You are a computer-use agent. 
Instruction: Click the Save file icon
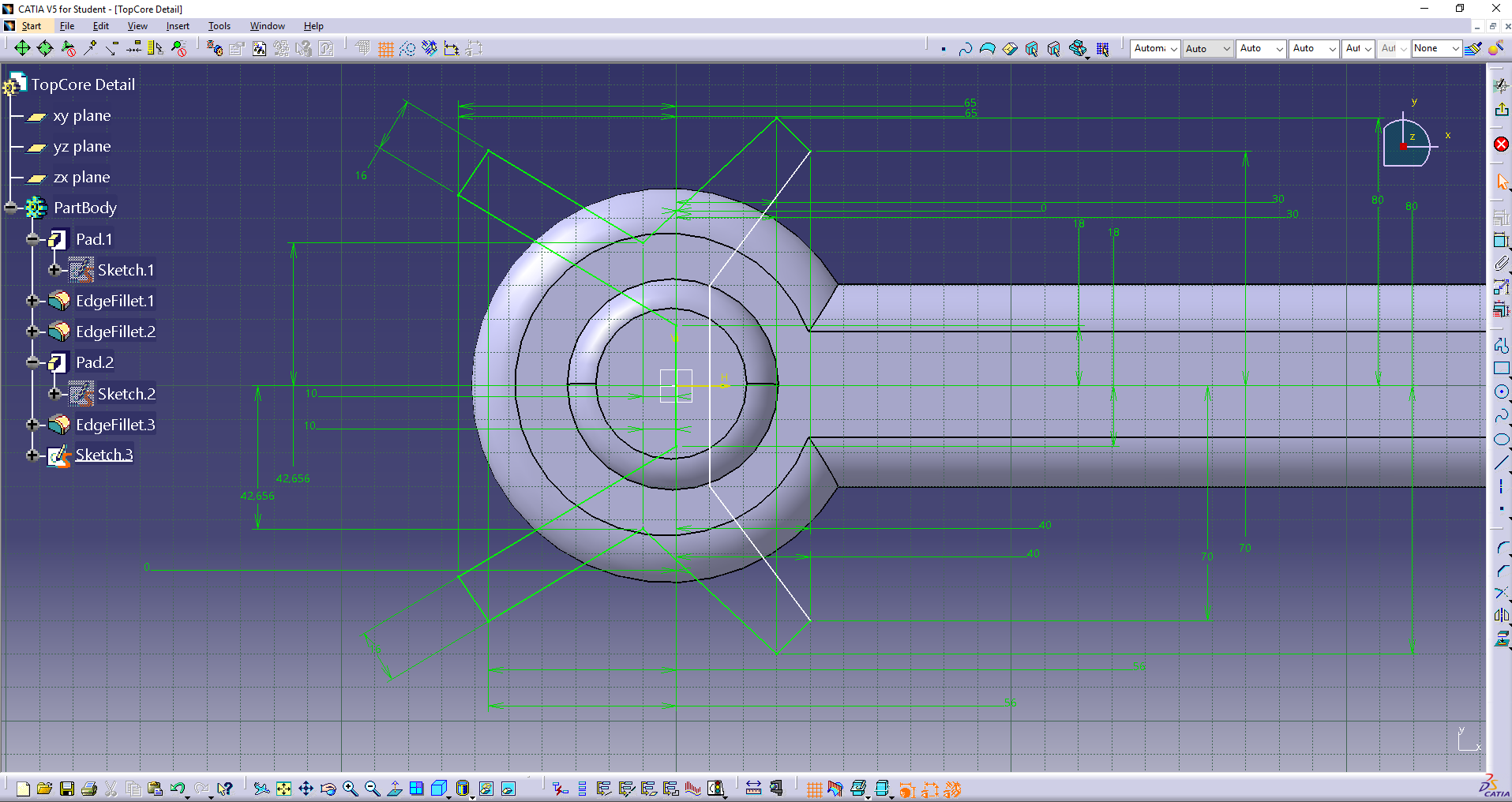coord(67,789)
